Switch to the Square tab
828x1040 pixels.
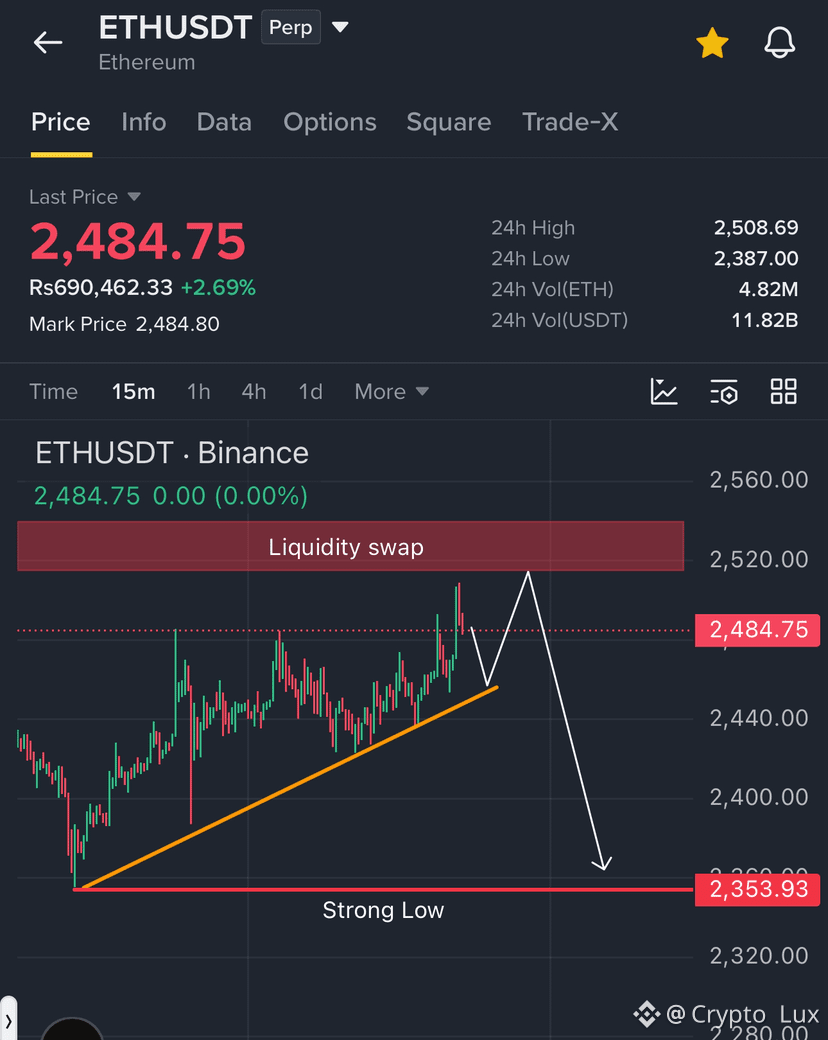pos(448,122)
